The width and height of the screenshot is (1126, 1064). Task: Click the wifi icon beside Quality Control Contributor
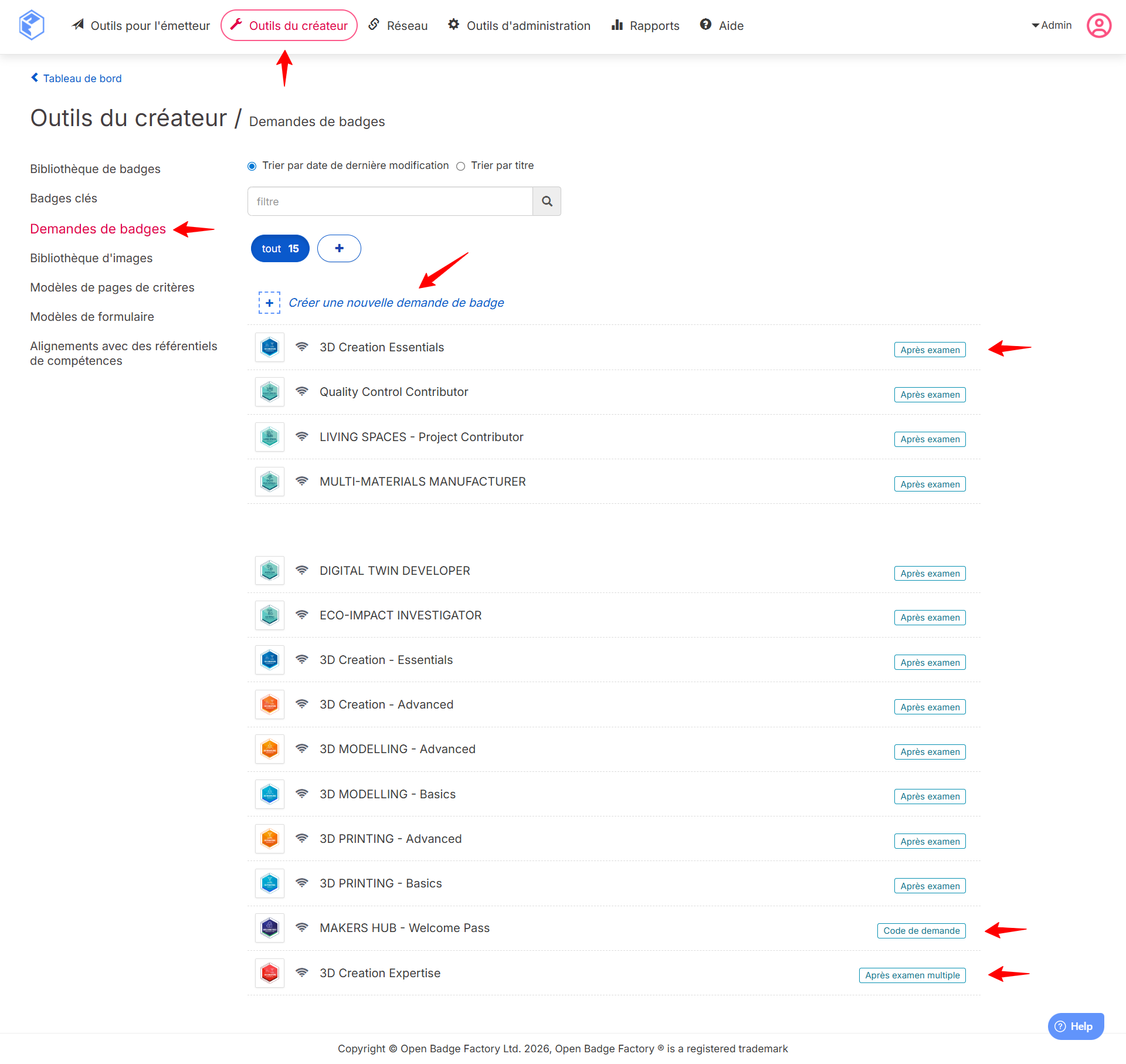point(302,391)
